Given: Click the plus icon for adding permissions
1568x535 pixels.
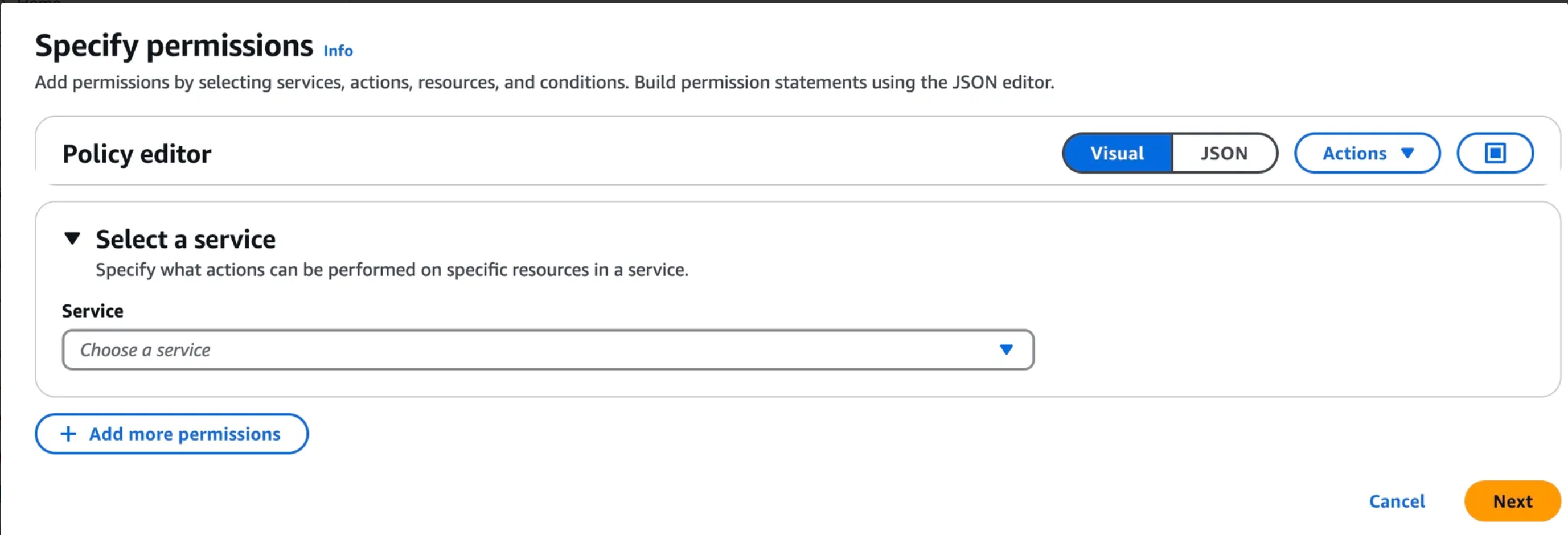Looking at the screenshot, I should click(x=68, y=433).
